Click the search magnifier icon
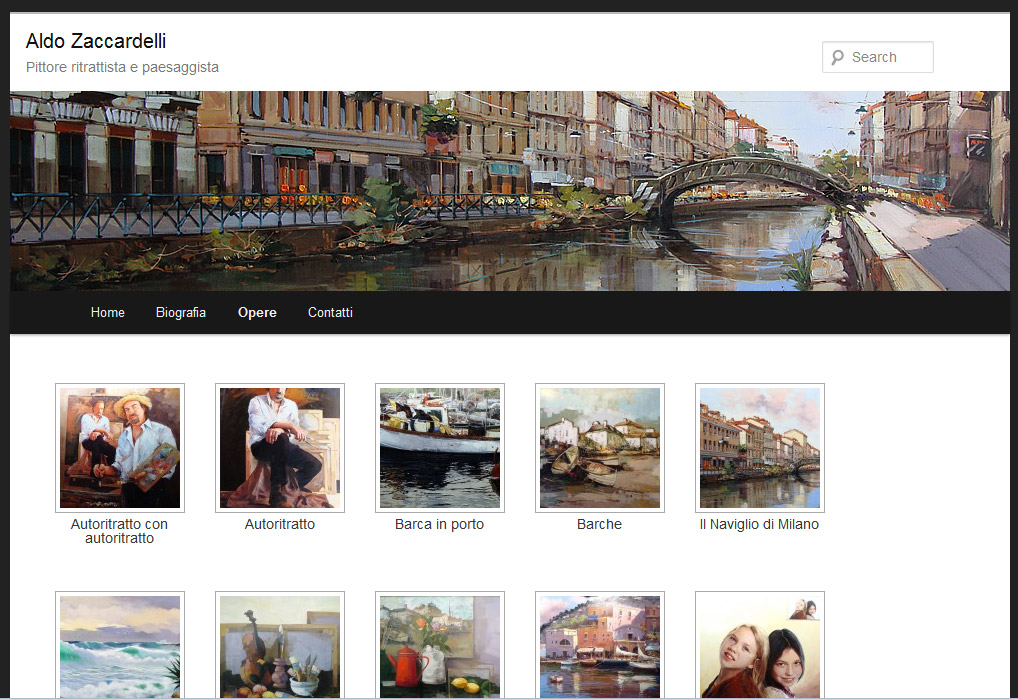 click(x=837, y=57)
